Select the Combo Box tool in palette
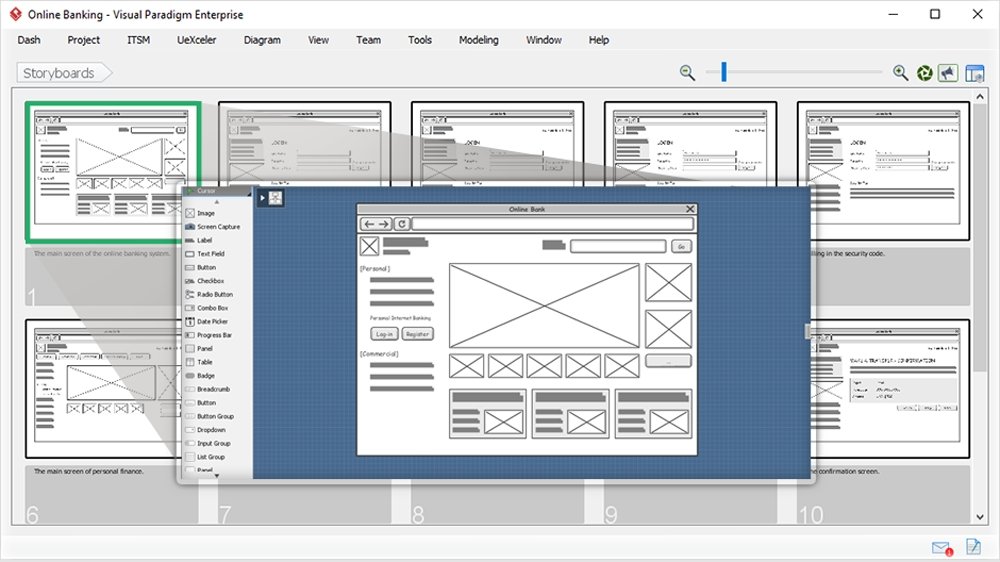 [207, 308]
